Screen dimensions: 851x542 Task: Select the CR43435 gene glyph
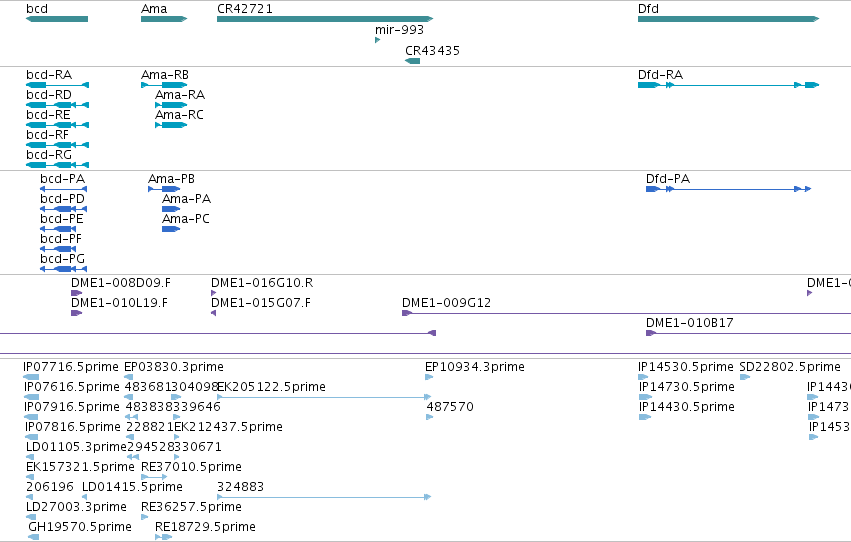pyautogui.click(x=412, y=61)
